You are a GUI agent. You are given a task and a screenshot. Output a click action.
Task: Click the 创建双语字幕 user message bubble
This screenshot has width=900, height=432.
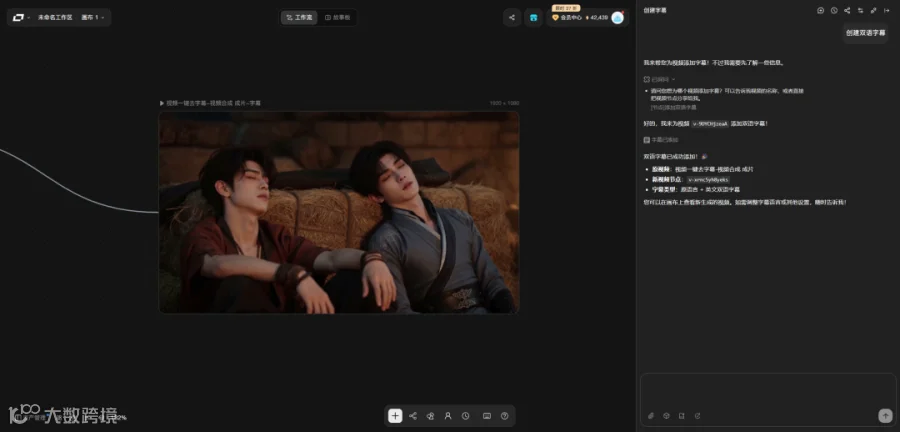click(866, 33)
